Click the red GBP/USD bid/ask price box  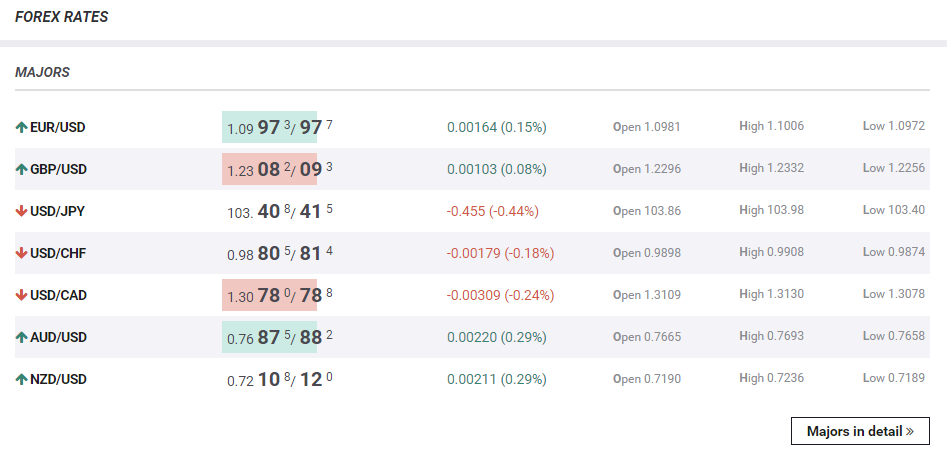click(x=269, y=169)
